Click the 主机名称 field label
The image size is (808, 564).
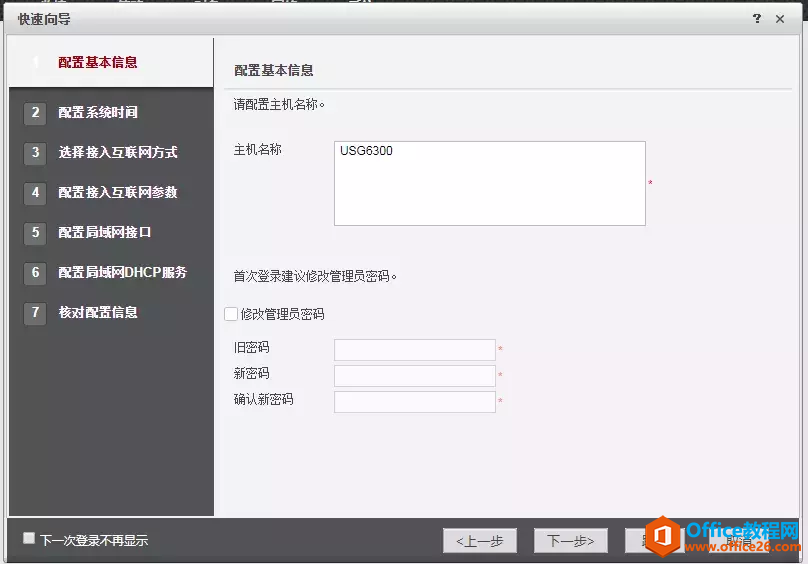(257, 150)
